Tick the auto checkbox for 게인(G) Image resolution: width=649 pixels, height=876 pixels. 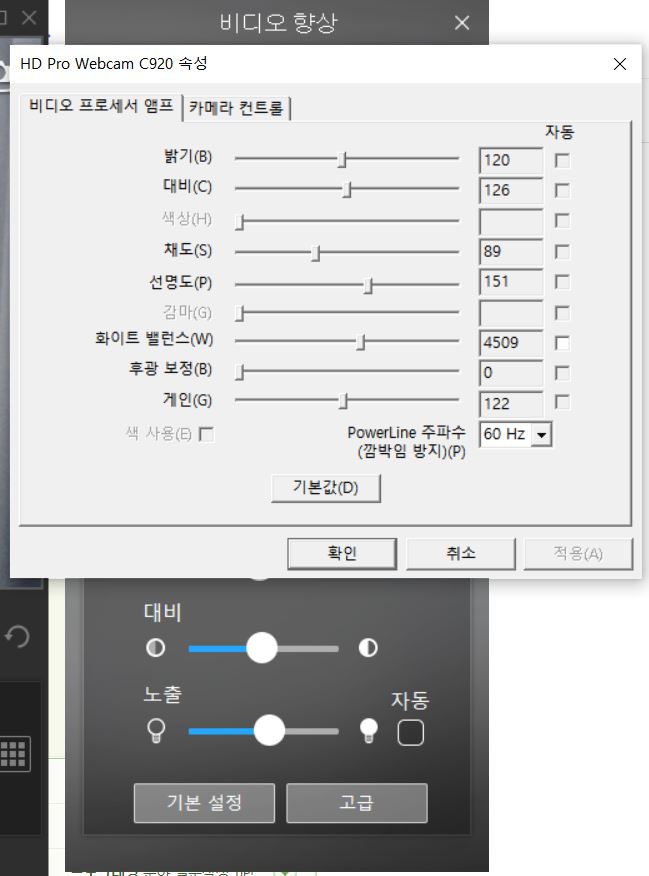pos(562,402)
